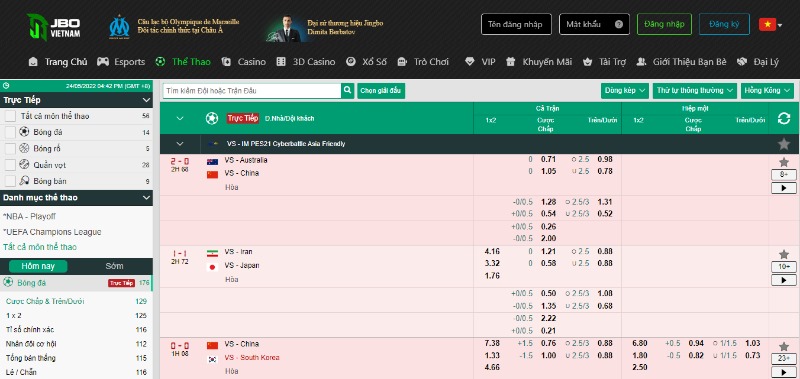Image resolution: width=800 pixels, height=379 pixels.
Task: Refresh odds with the circular arrows icon
Action: click(784, 119)
